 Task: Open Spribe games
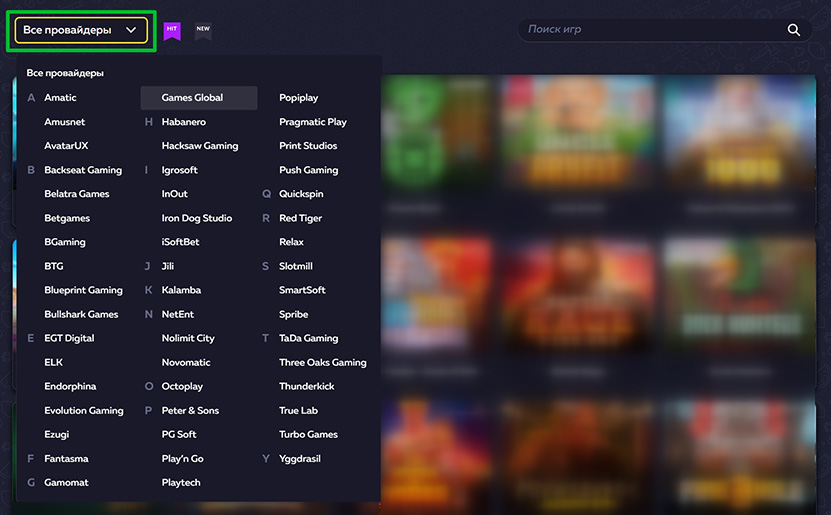point(294,314)
